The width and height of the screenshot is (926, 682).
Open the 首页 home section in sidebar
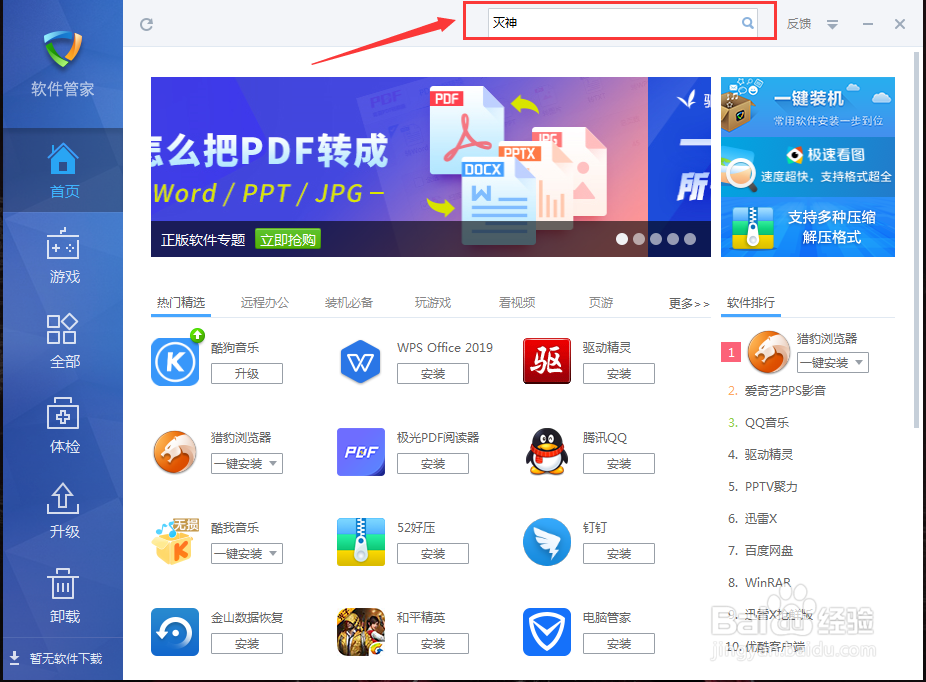click(63, 171)
